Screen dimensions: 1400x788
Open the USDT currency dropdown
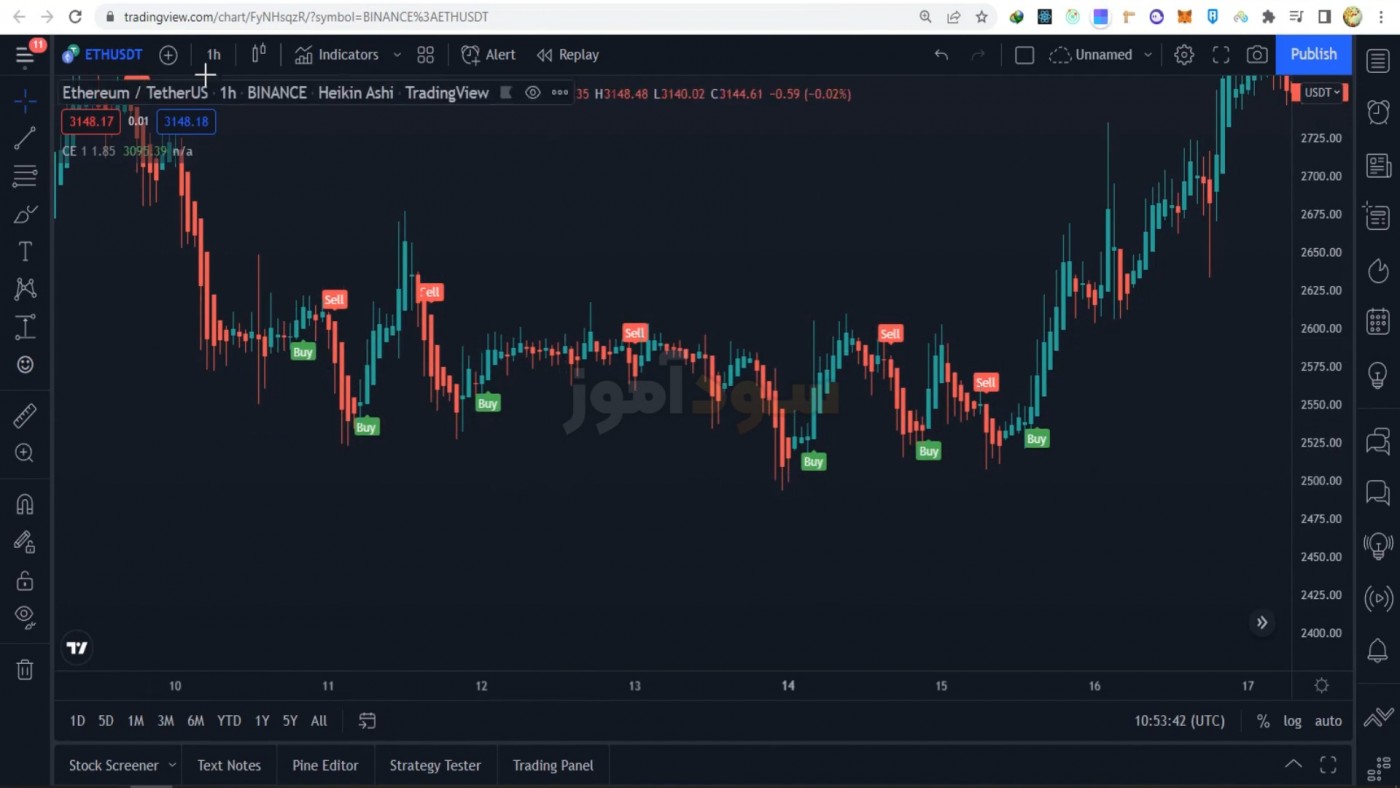[x=1322, y=93]
